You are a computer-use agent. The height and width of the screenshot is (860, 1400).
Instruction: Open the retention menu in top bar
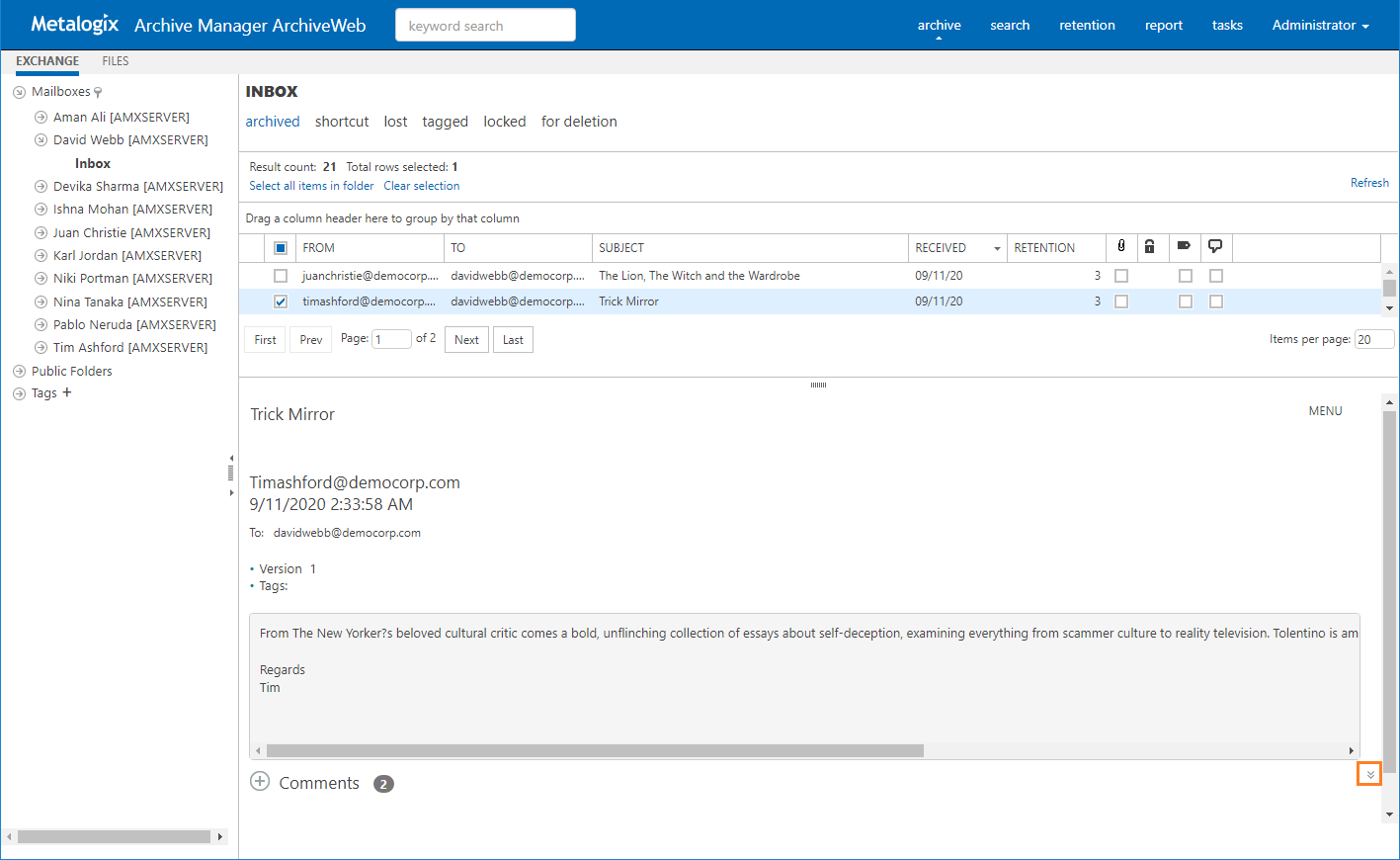pos(1087,26)
